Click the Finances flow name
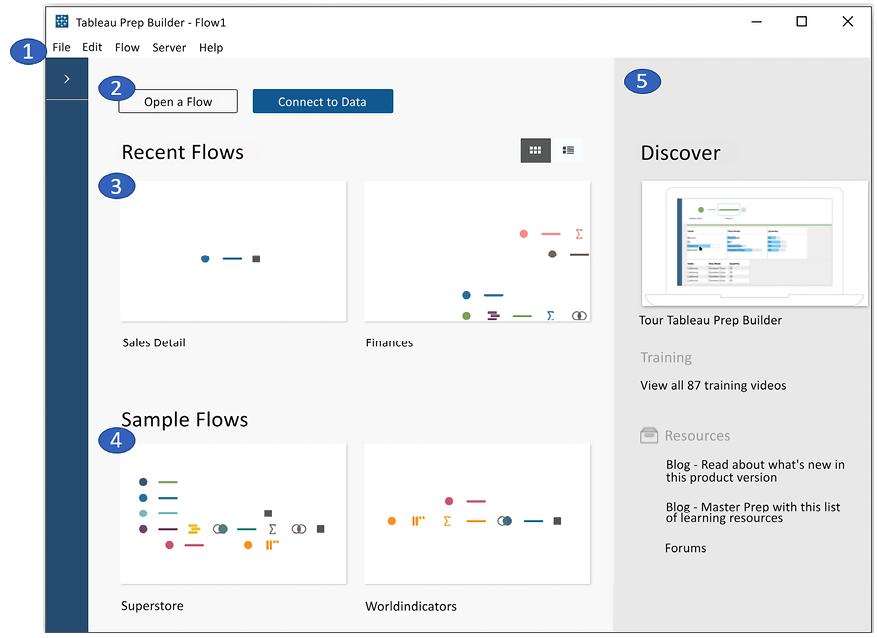This screenshot has width=877, height=638. tap(389, 343)
